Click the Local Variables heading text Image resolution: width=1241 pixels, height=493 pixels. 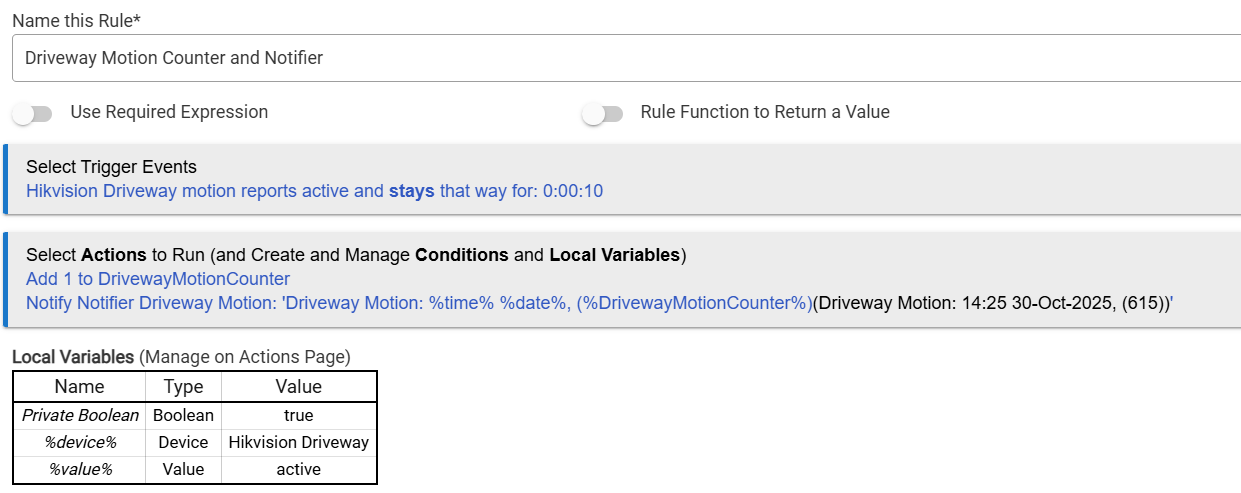tap(73, 356)
